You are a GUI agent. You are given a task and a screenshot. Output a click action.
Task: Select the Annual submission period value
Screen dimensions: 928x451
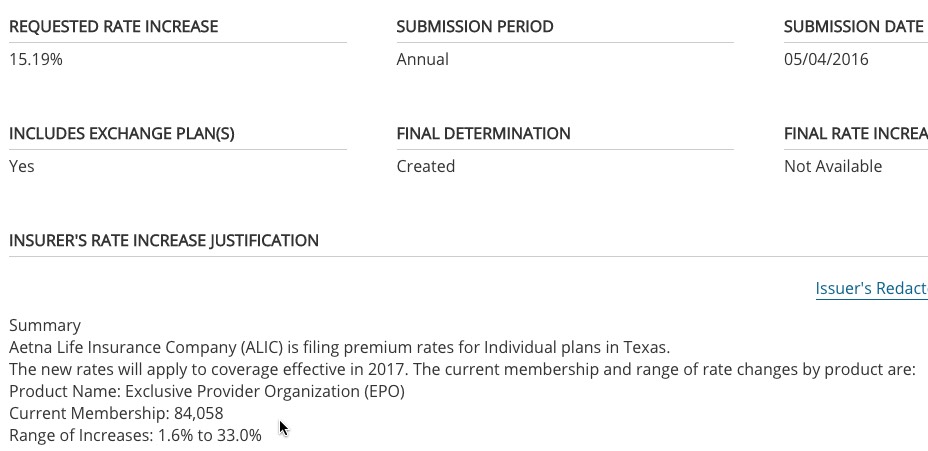423,60
